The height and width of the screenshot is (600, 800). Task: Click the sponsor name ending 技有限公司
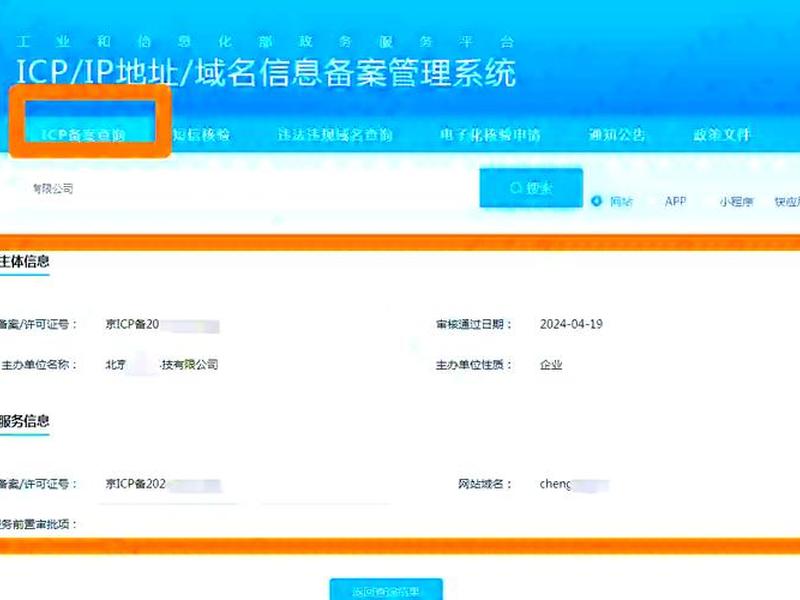pos(162,365)
